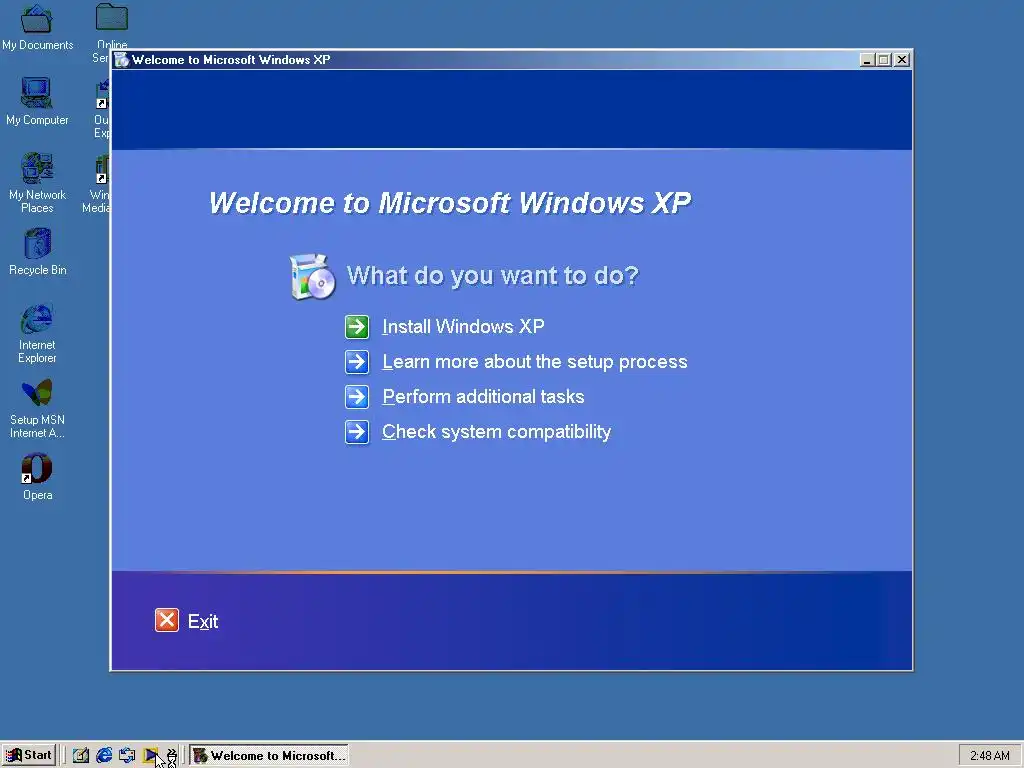Select the My Computer desktop icon

coord(37,101)
